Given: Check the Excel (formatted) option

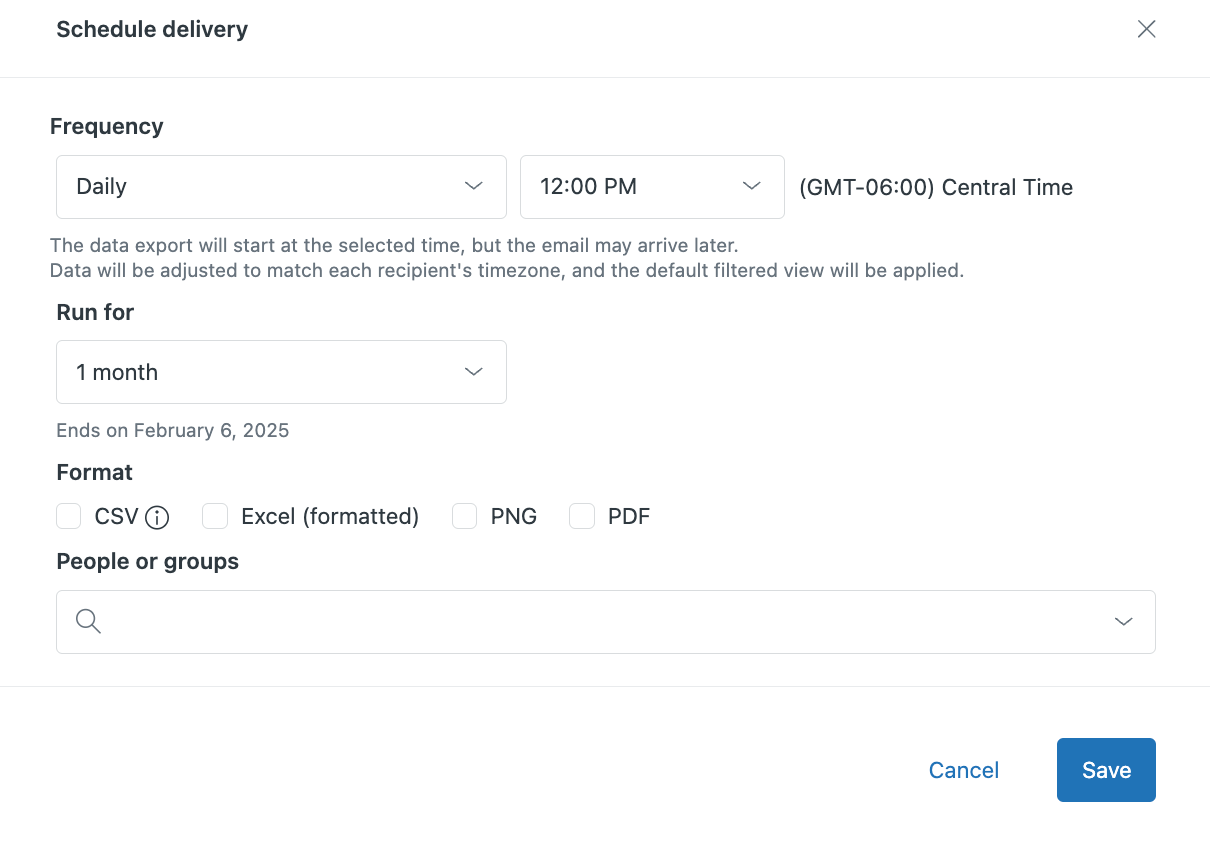Looking at the screenshot, I should [x=214, y=516].
